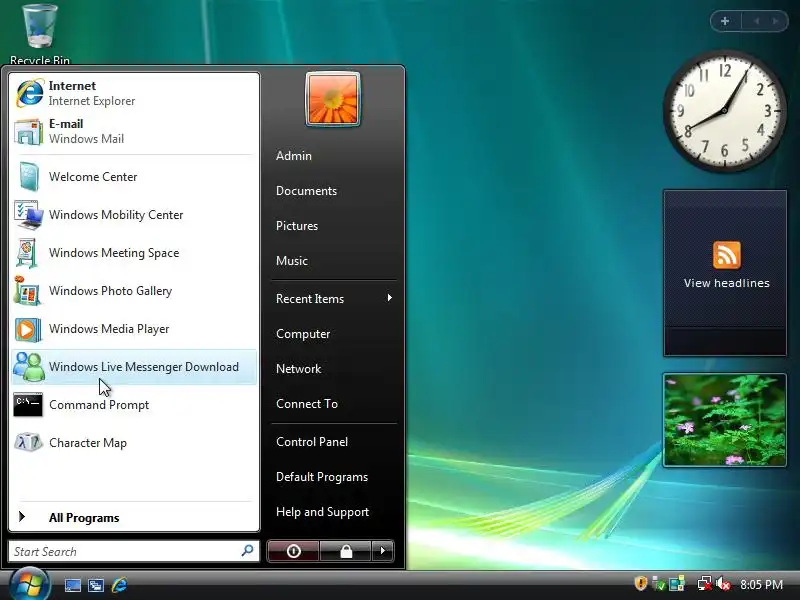The image size is (800, 600).
Task: Click the user account flower picture
Action: [x=333, y=99]
